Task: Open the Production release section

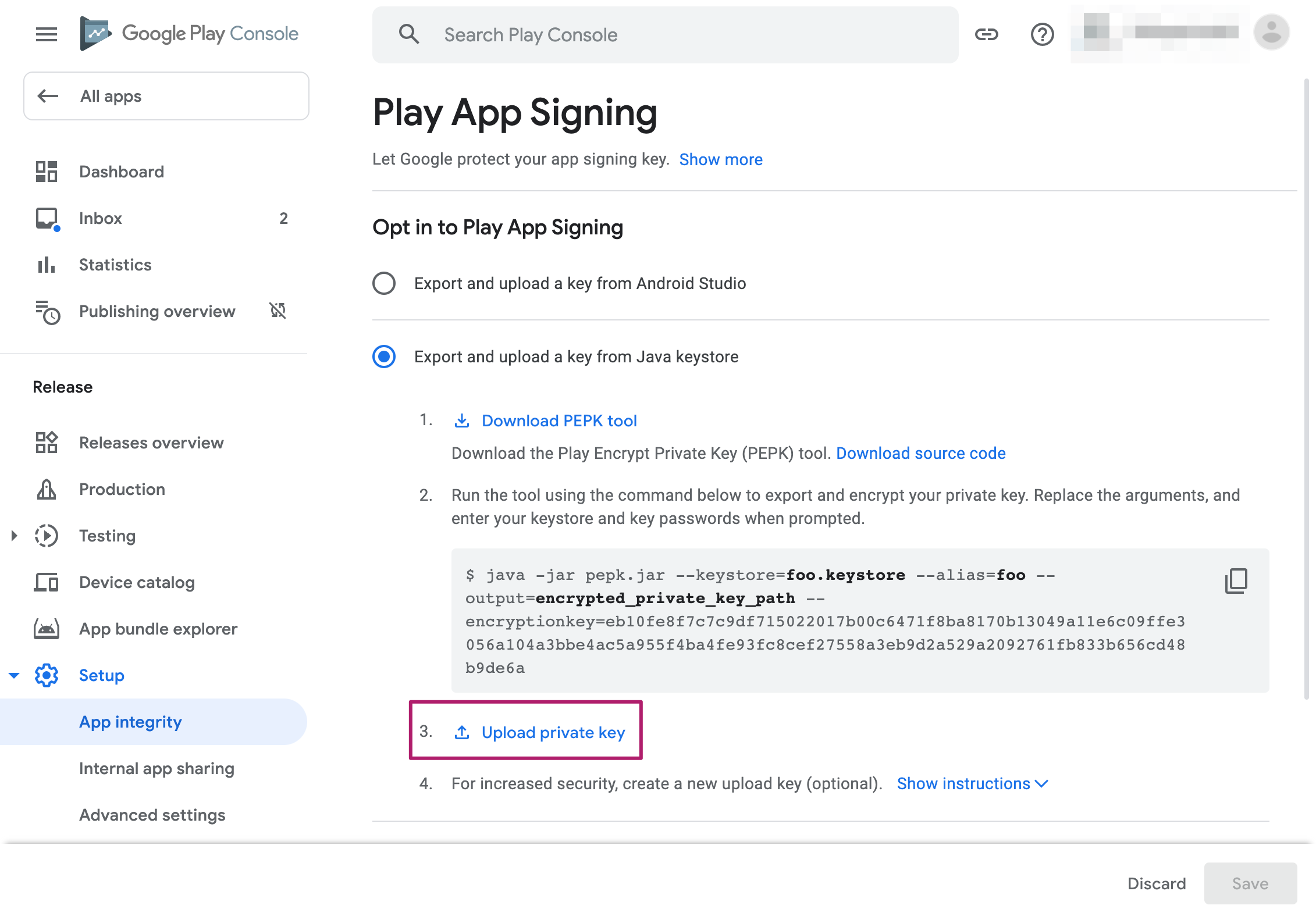Action: [122, 489]
